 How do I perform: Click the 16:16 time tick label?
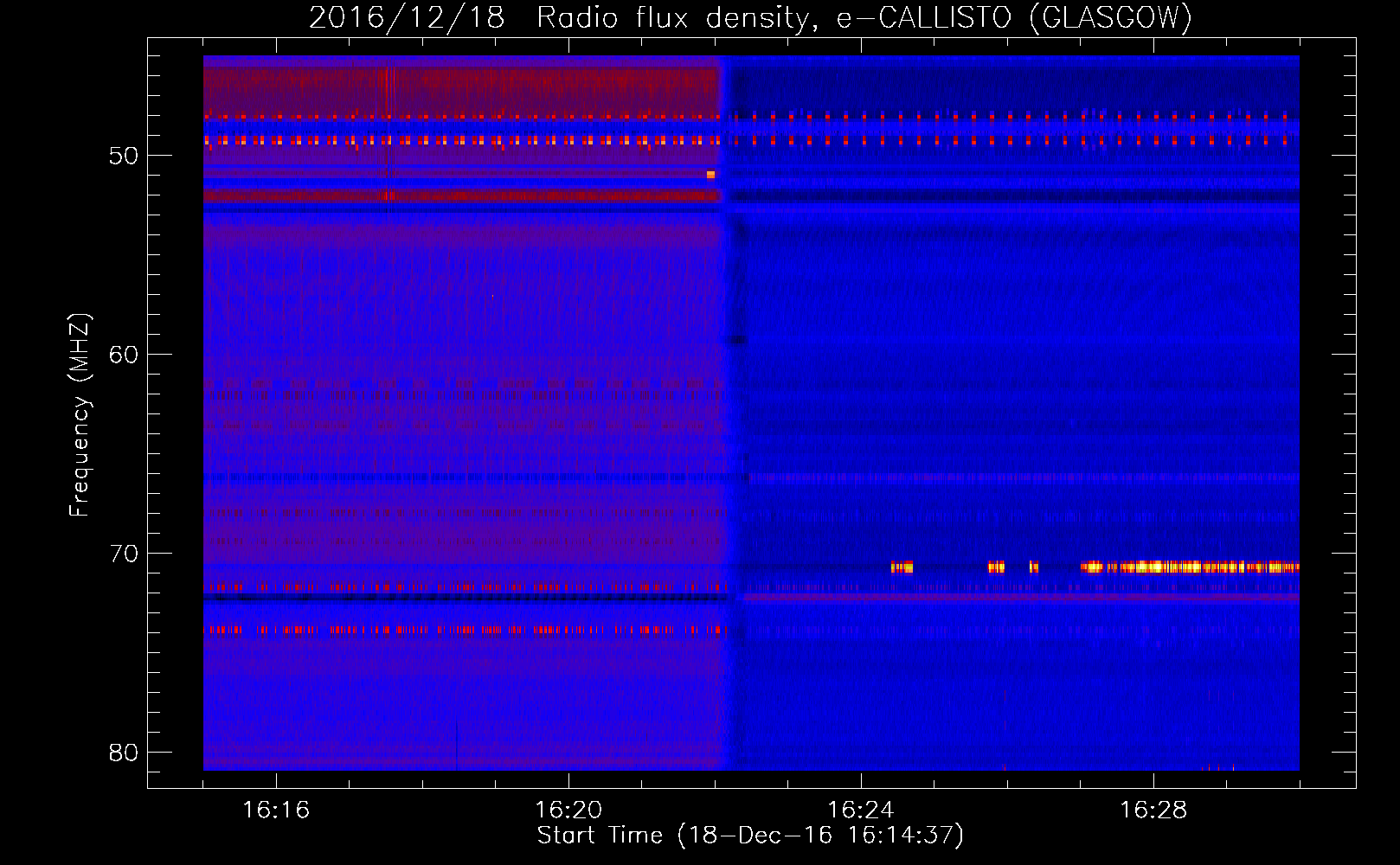[x=276, y=811]
